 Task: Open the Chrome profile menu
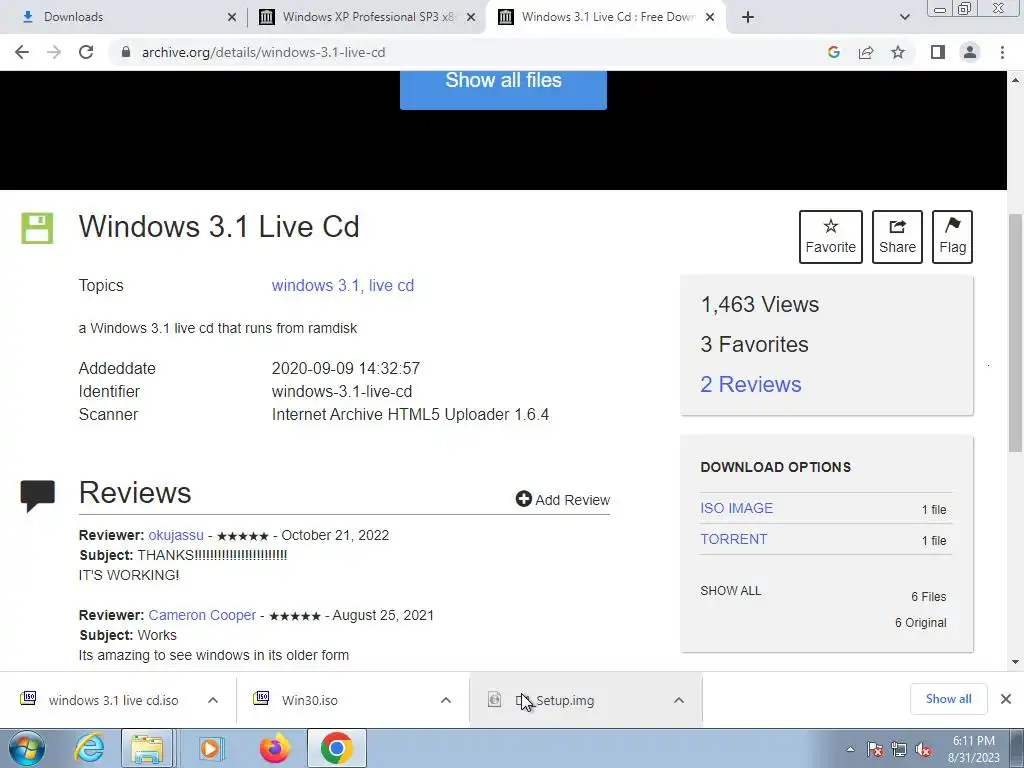pyautogui.click(x=970, y=52)
